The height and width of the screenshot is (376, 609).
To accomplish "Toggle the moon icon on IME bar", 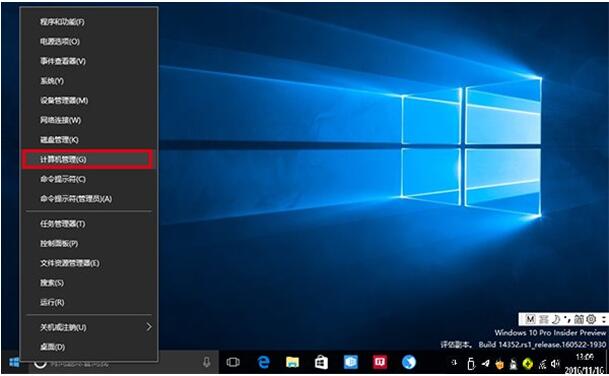I will [x=556, y=319].
